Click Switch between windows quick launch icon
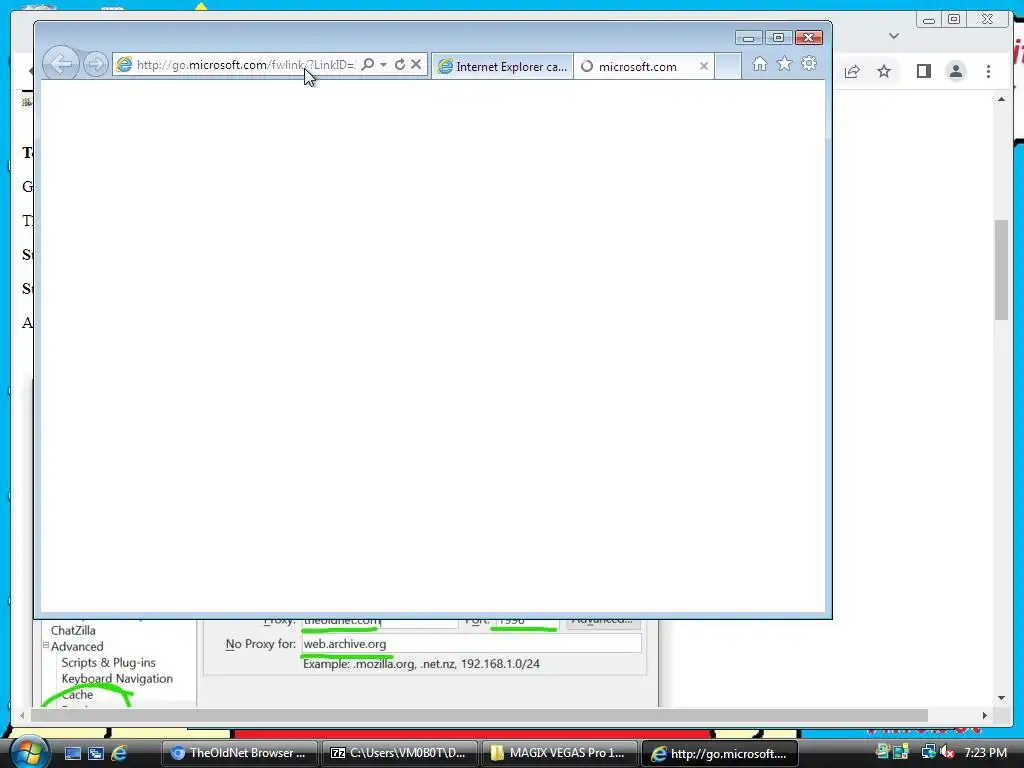This screenshot has height=768, width=1024. (96, 753)
